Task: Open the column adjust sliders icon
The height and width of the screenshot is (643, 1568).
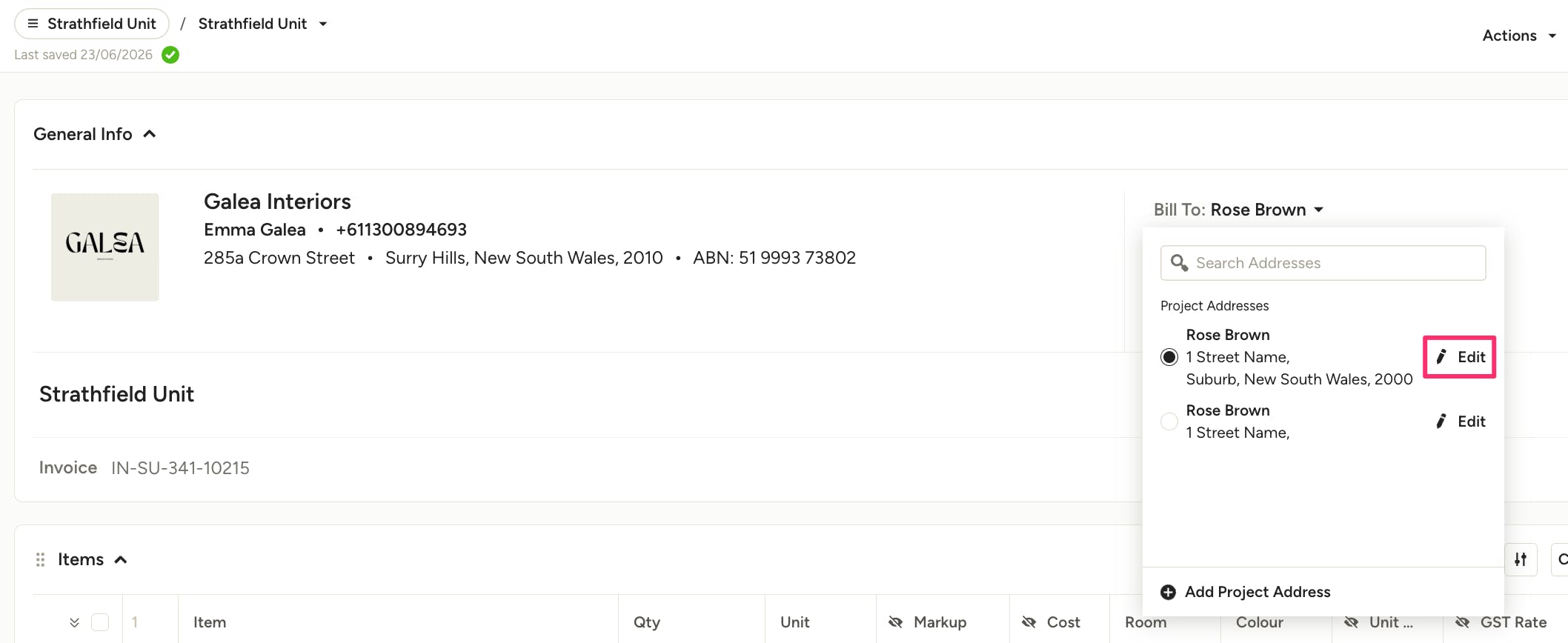Action: tap(1521, 559)
